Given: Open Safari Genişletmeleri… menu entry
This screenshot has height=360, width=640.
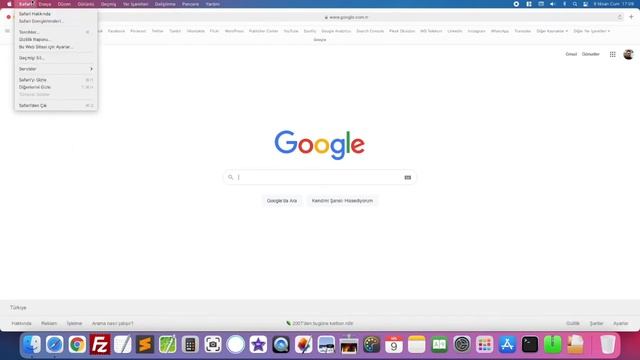Looking at the screenshot, I should tap(56, 21).
